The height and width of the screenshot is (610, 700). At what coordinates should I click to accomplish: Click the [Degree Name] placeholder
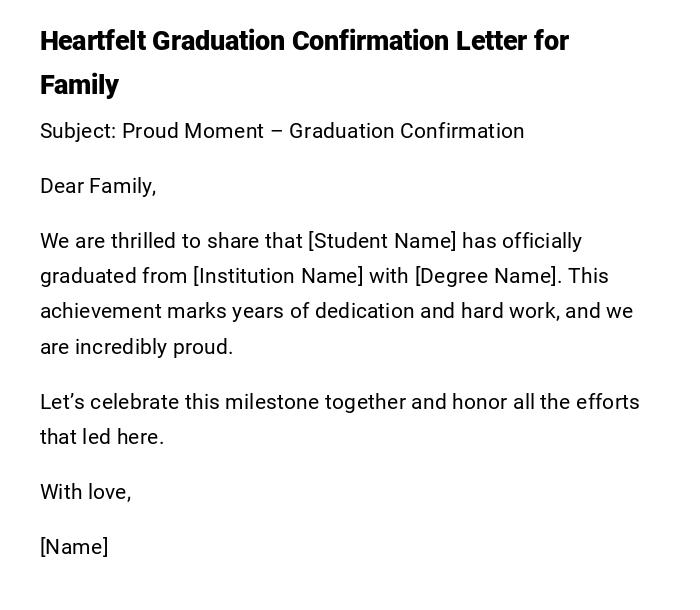485,276
